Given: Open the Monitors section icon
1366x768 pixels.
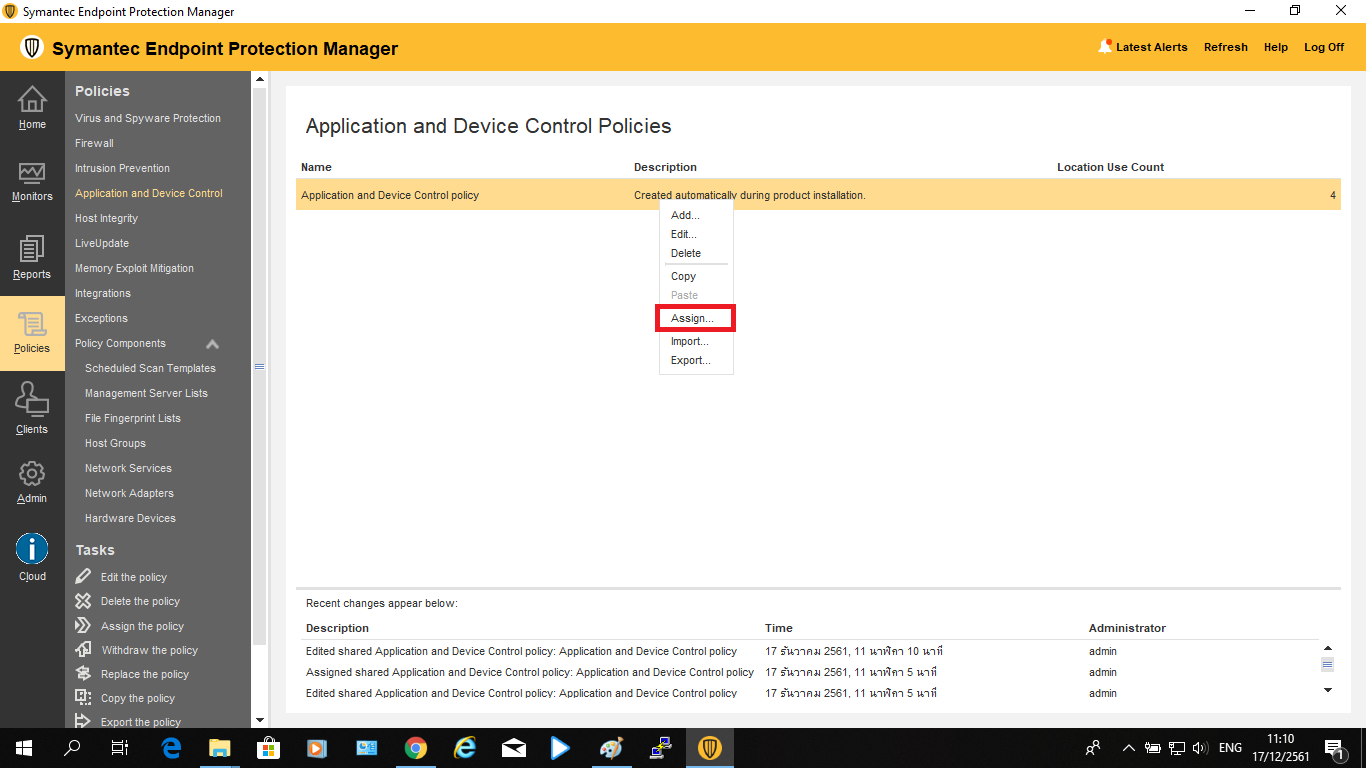Looking at the screenshot, I should (32, 174).
